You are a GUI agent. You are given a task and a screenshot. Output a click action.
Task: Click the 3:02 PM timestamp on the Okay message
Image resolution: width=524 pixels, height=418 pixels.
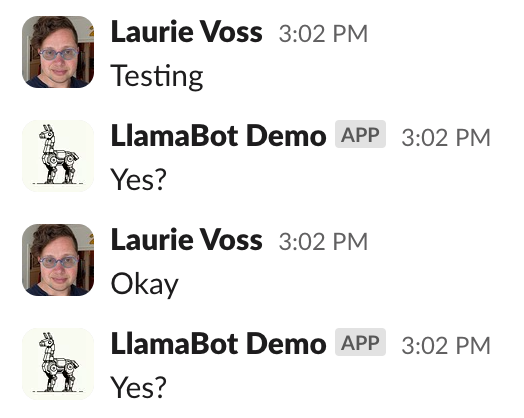[x=323, y=242]
